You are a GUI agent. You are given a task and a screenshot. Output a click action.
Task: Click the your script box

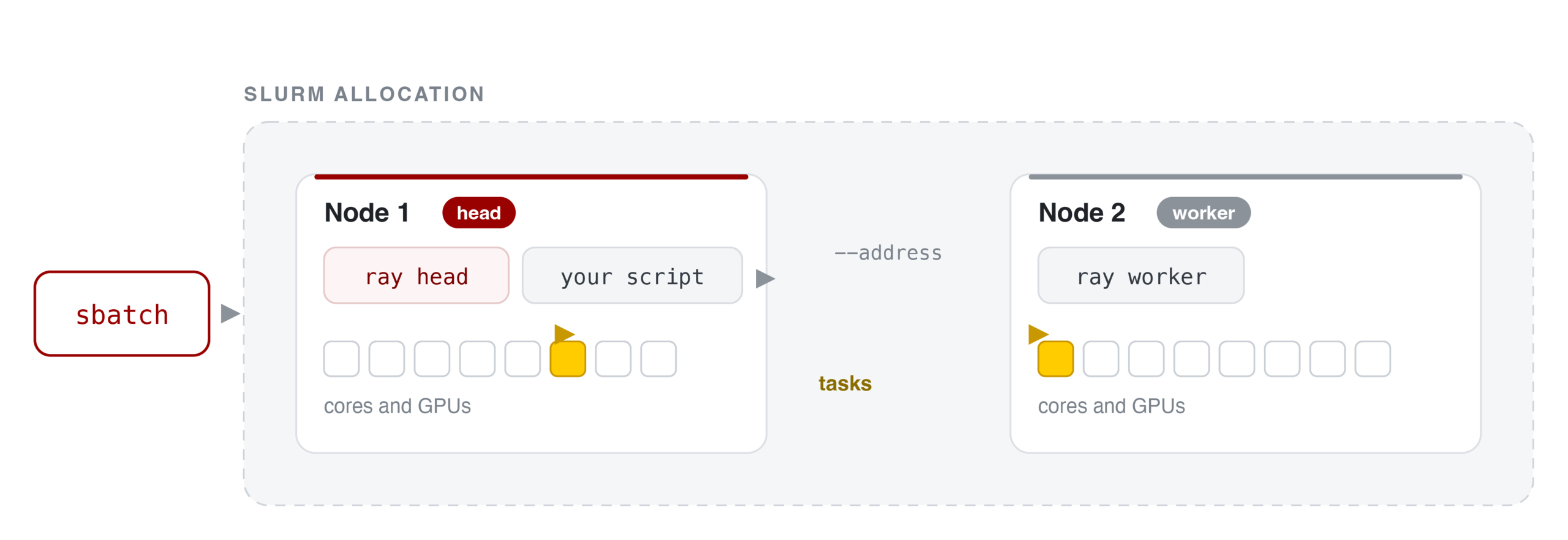631,276
